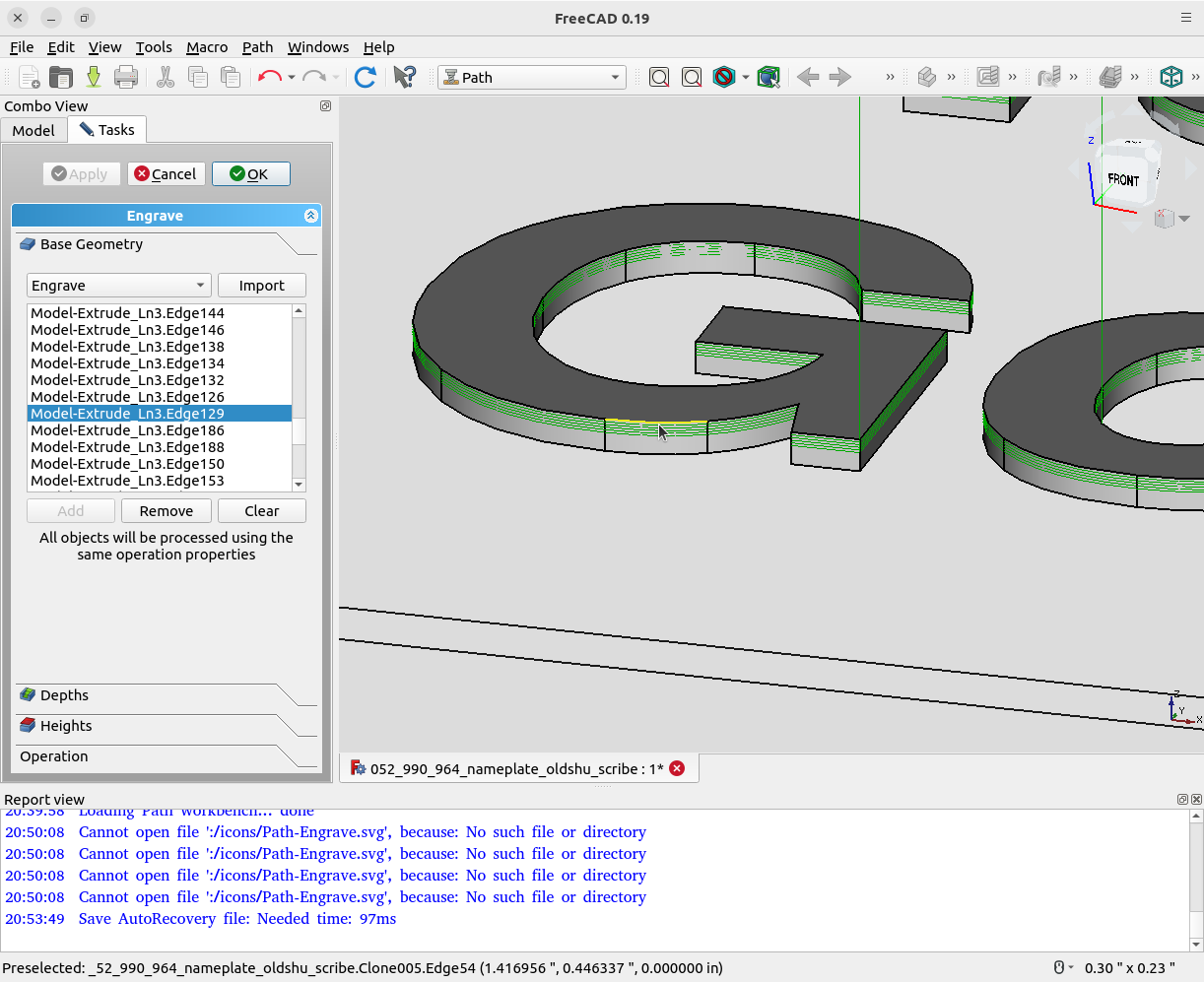The height and width of the screenshot is (982, 1204).
Task: Click the Undo arrow icon
Action: point(268,77)
